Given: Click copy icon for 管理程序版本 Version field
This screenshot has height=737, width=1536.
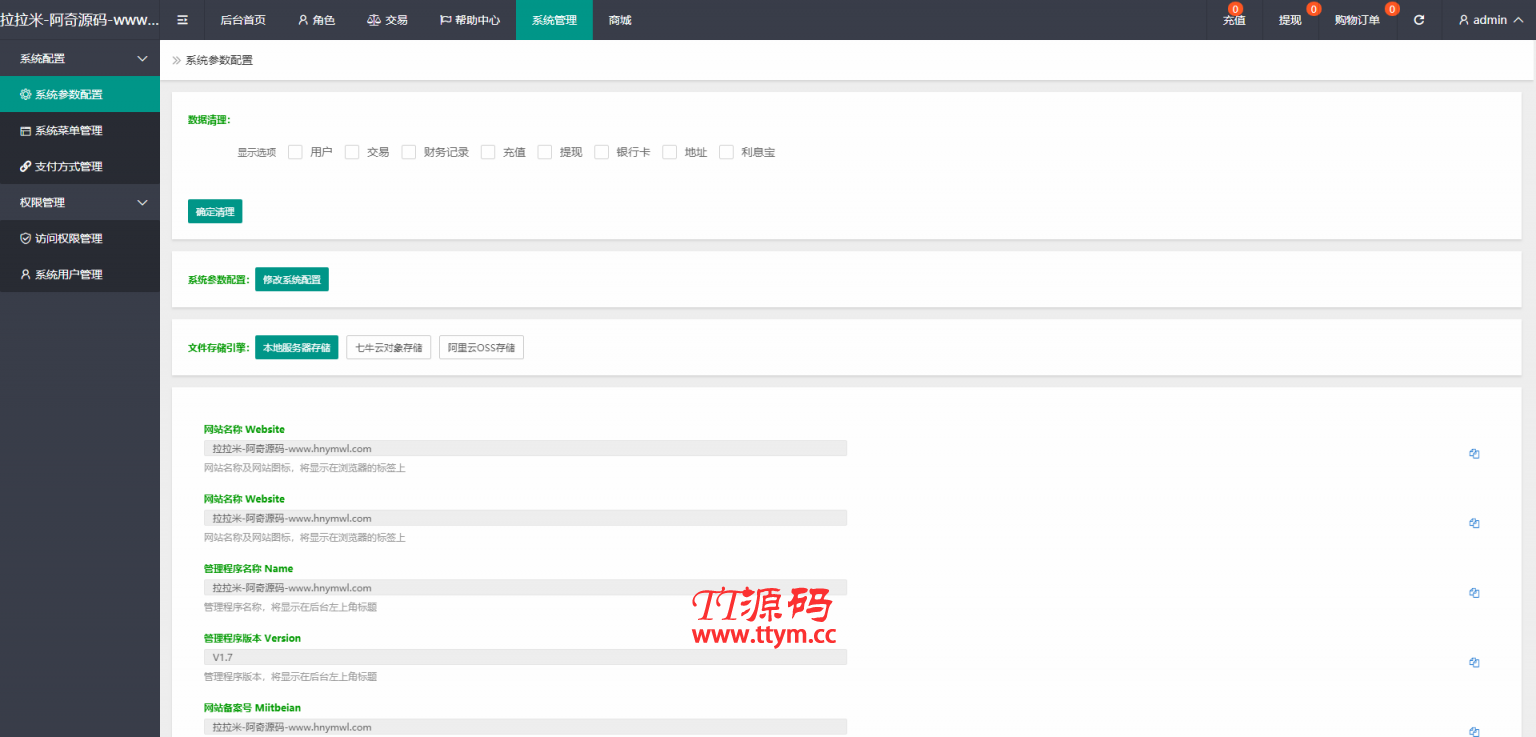Looking at the screenshot, I should [1474, 662].
